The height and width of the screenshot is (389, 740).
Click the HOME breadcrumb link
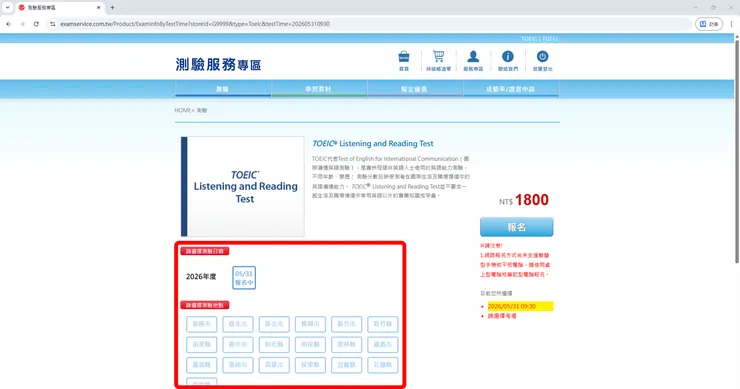[182, 110]
